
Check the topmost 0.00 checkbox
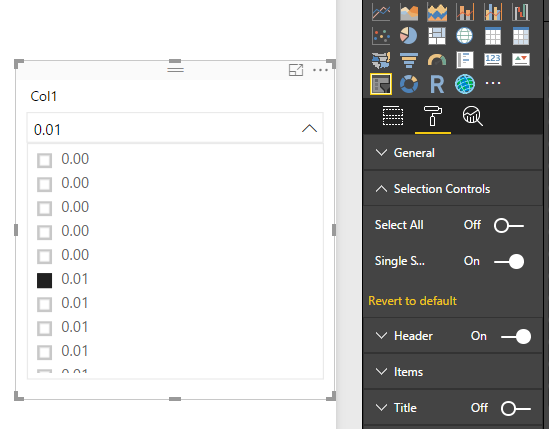coord(44,160)
